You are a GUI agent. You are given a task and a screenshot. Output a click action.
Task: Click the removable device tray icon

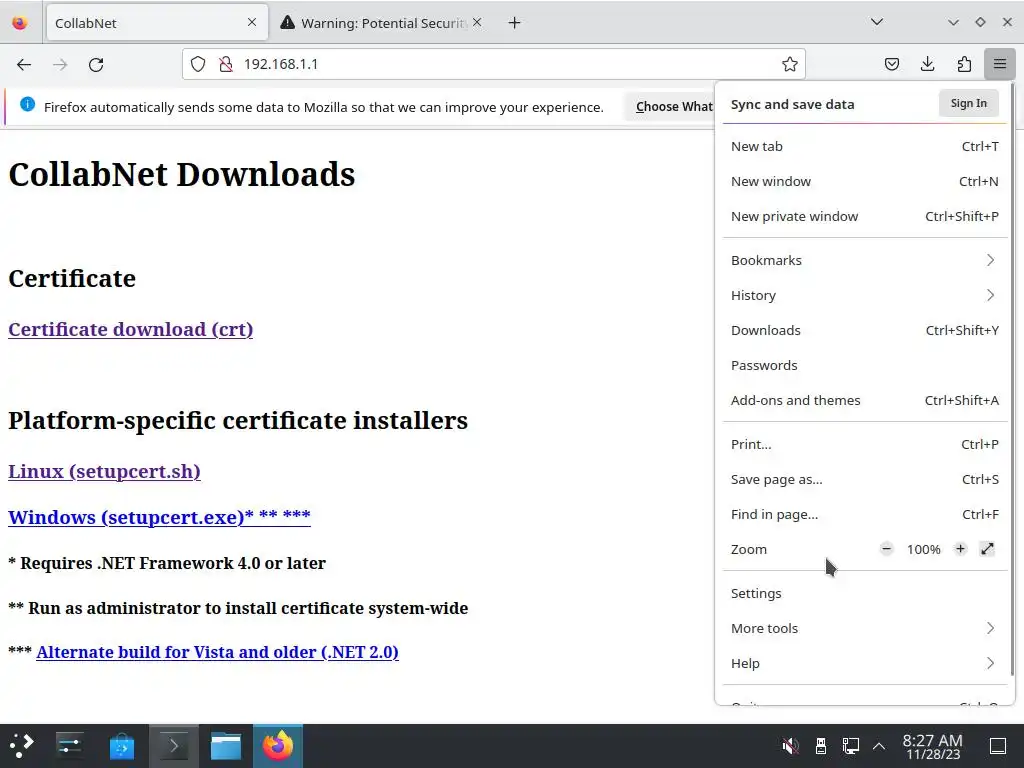[821, 746]
